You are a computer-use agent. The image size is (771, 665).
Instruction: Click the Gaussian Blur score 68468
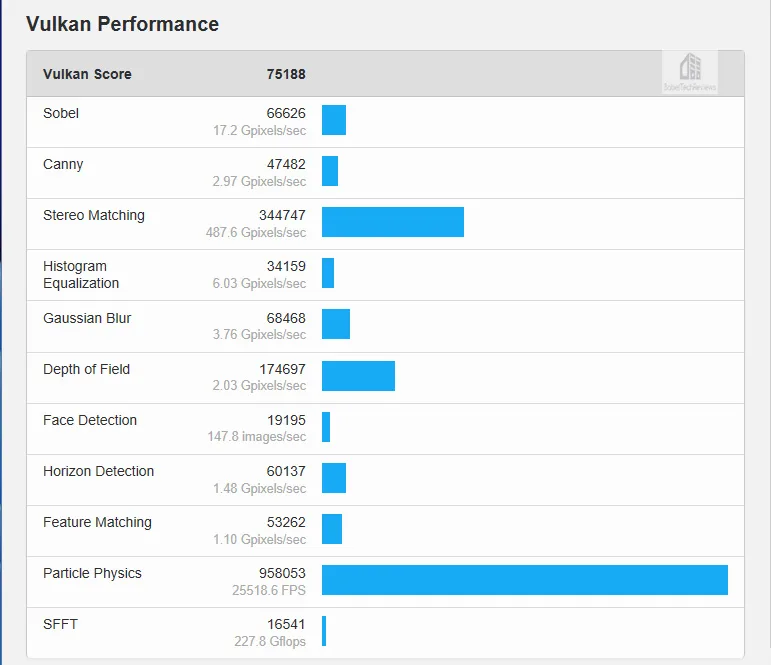[x=286, y=318]
